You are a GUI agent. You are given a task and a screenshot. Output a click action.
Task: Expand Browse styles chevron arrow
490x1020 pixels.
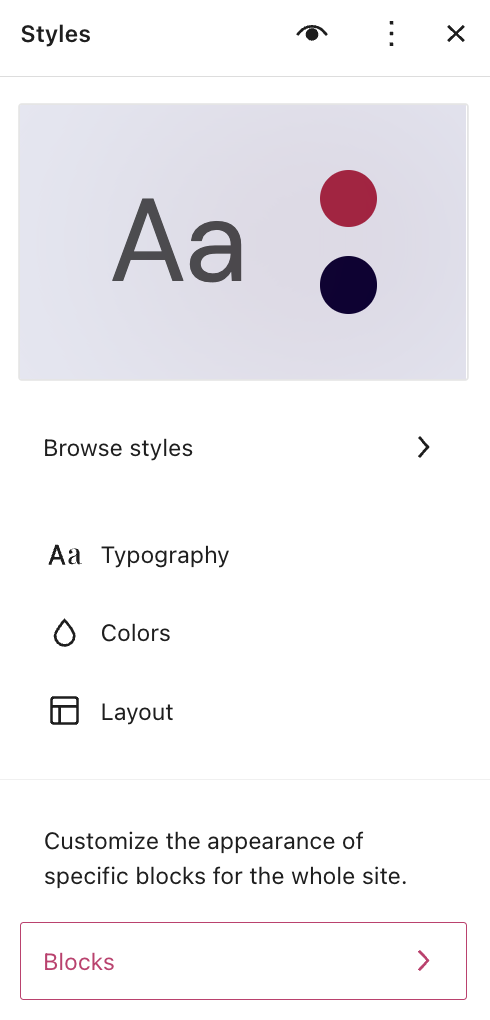[424, 448]
